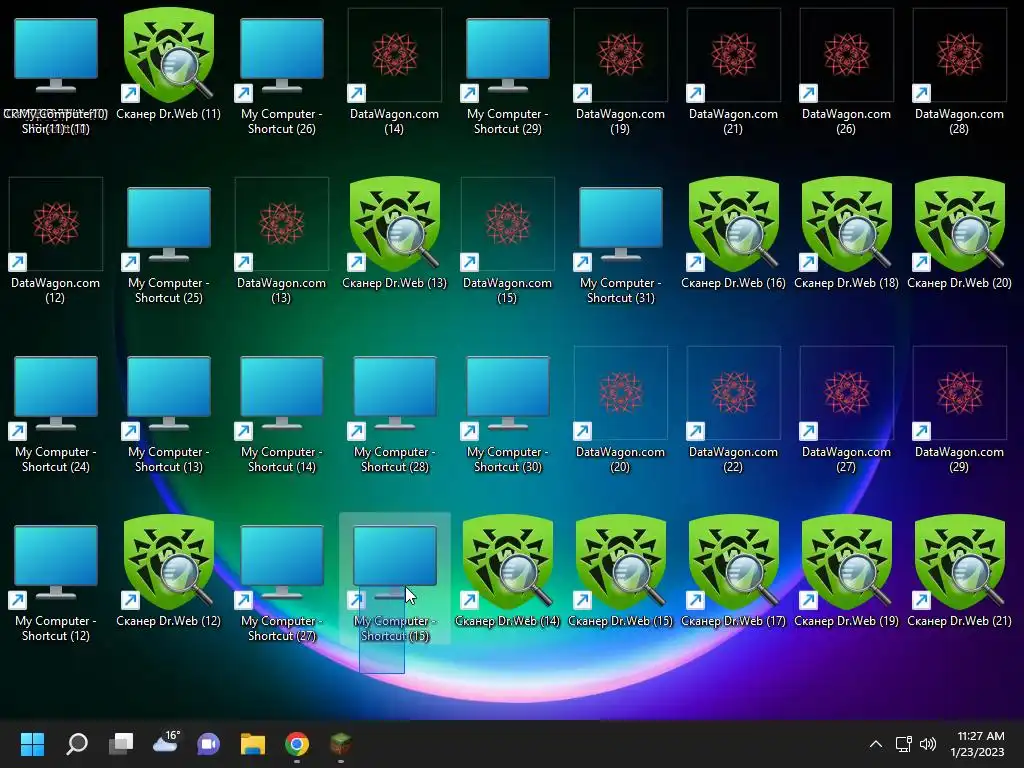This screenshot has width=1024, height=768.
Task: Open taskbar Search
Action: coord(77,743)
